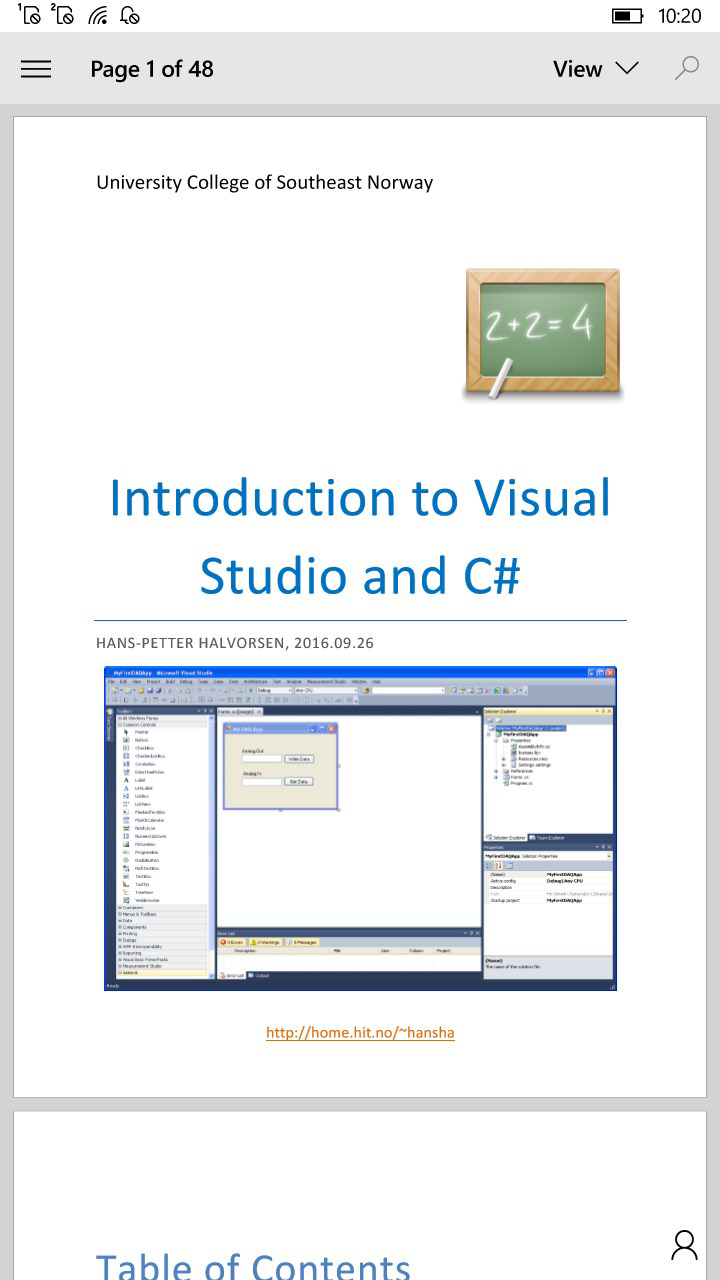Tap the battery status icon
The height and width of the screenshot is (1280, 720).
tap(628, 16)
